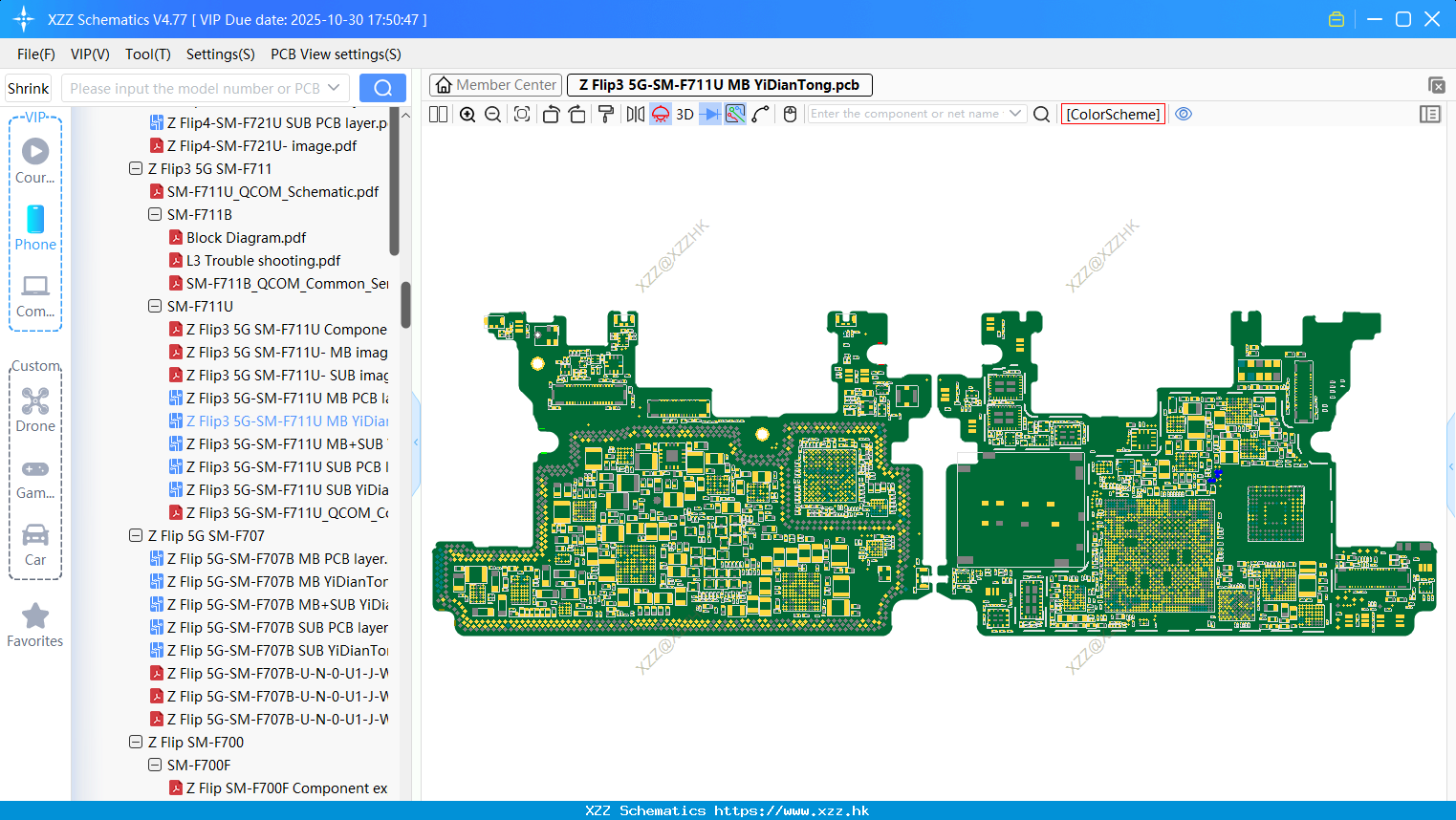Viewport: 1456px width, 820px height.
Task: Open Z Flip SM-F700F Component file
Action: pos(287,788)
